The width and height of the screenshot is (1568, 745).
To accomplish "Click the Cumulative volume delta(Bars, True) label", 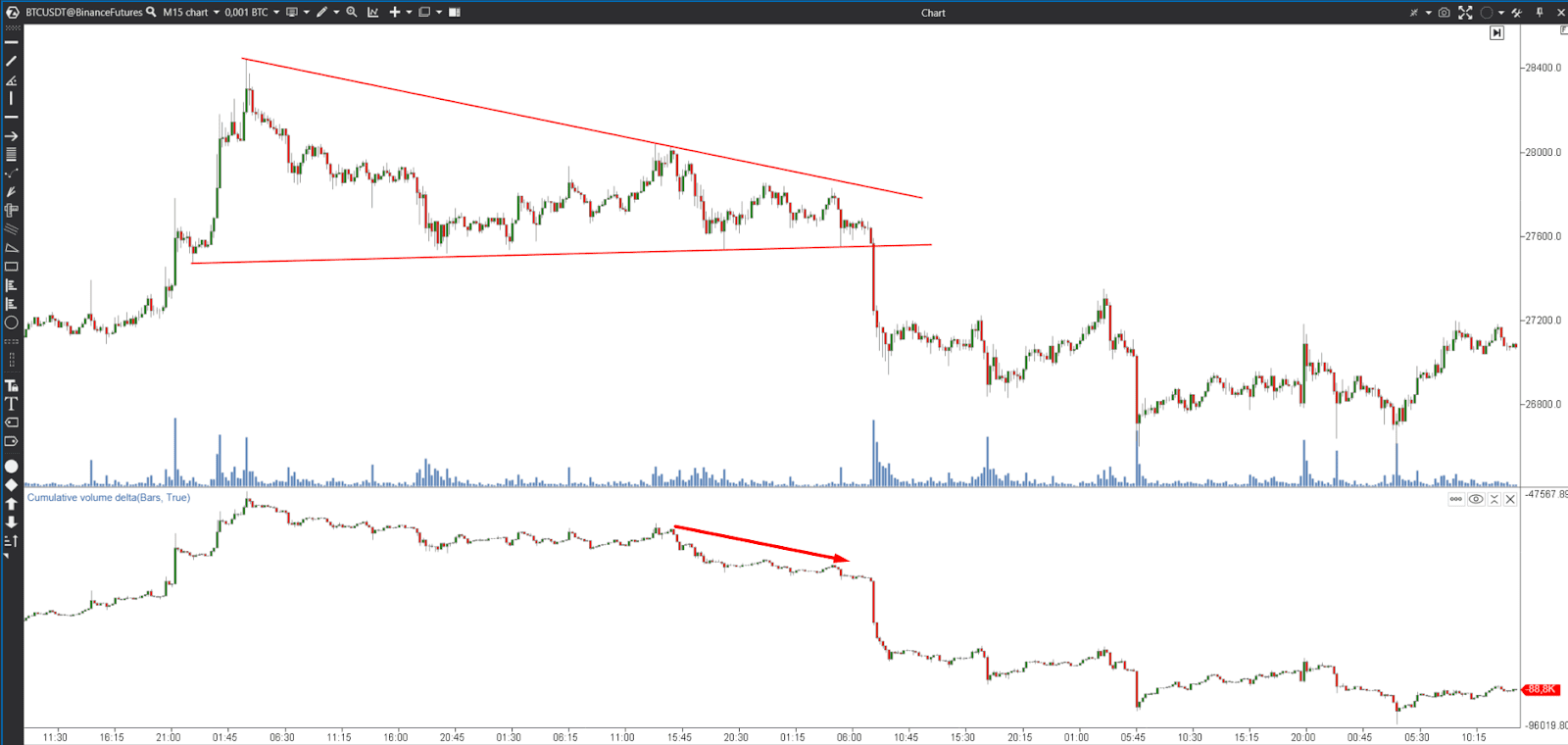I will (109, 497).
